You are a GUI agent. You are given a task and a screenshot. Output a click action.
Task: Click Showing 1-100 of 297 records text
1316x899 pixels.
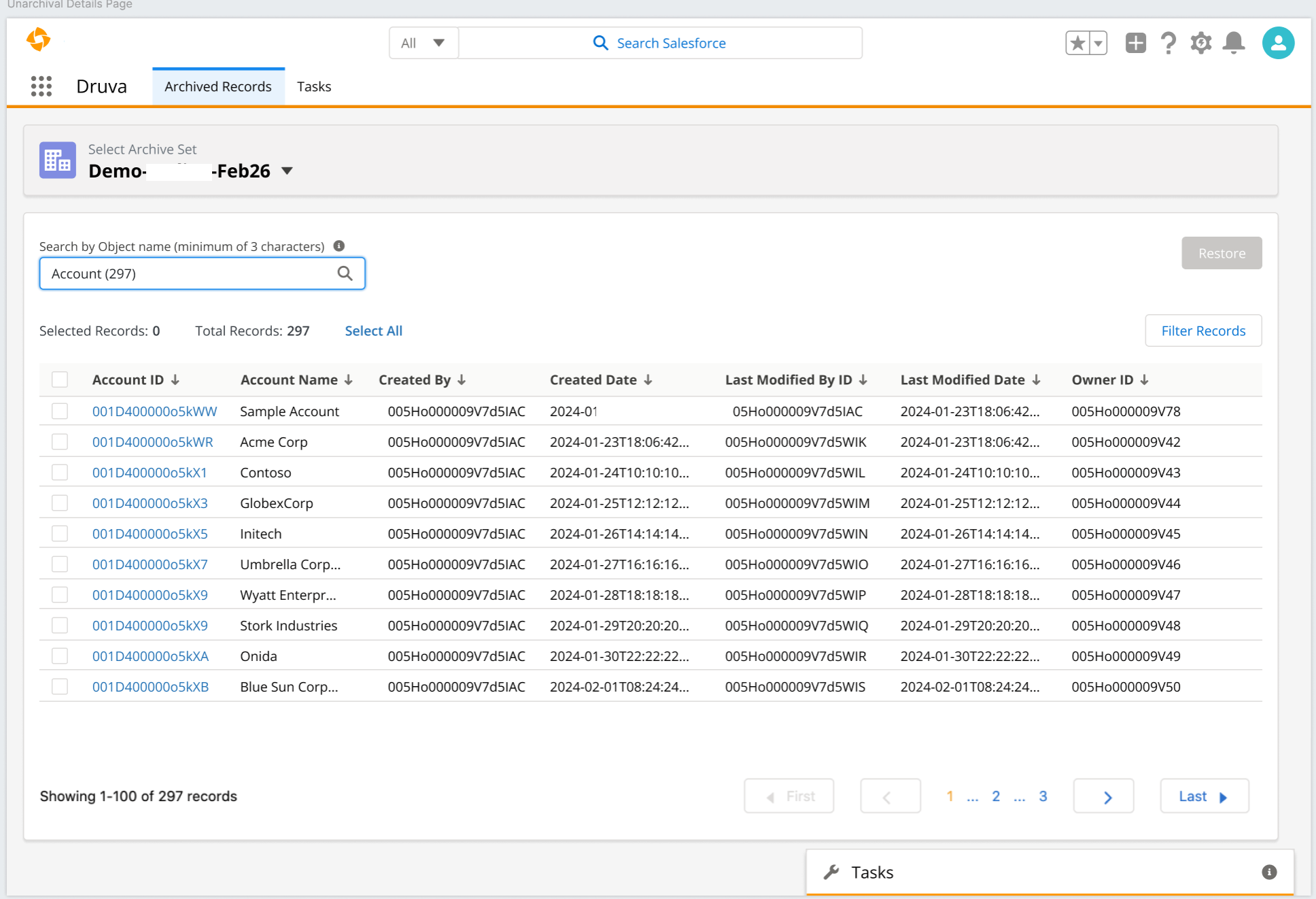(139, 796)
